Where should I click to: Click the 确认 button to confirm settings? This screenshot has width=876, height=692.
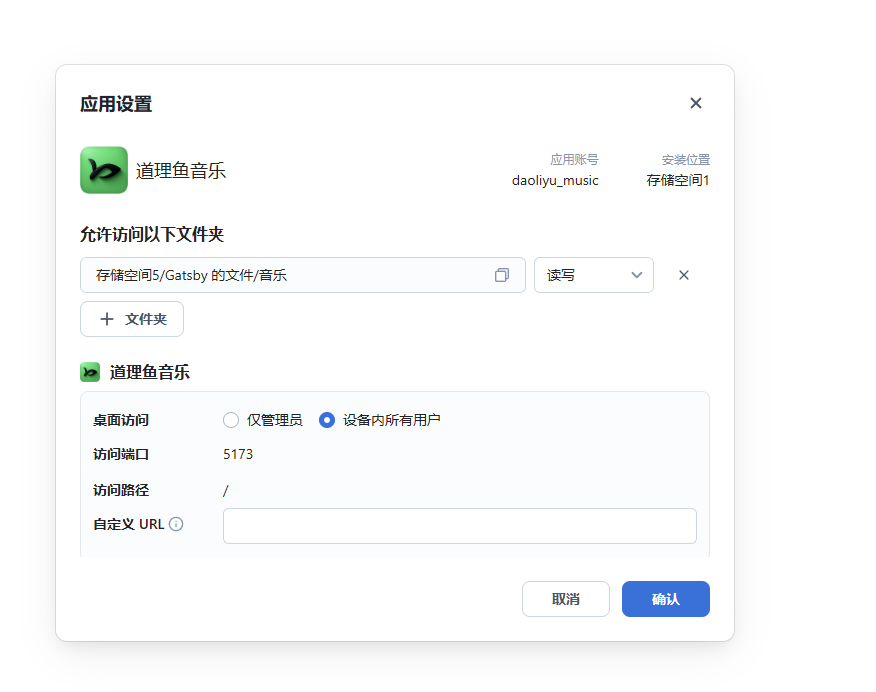pyautogui.click(x=665, y=598)
